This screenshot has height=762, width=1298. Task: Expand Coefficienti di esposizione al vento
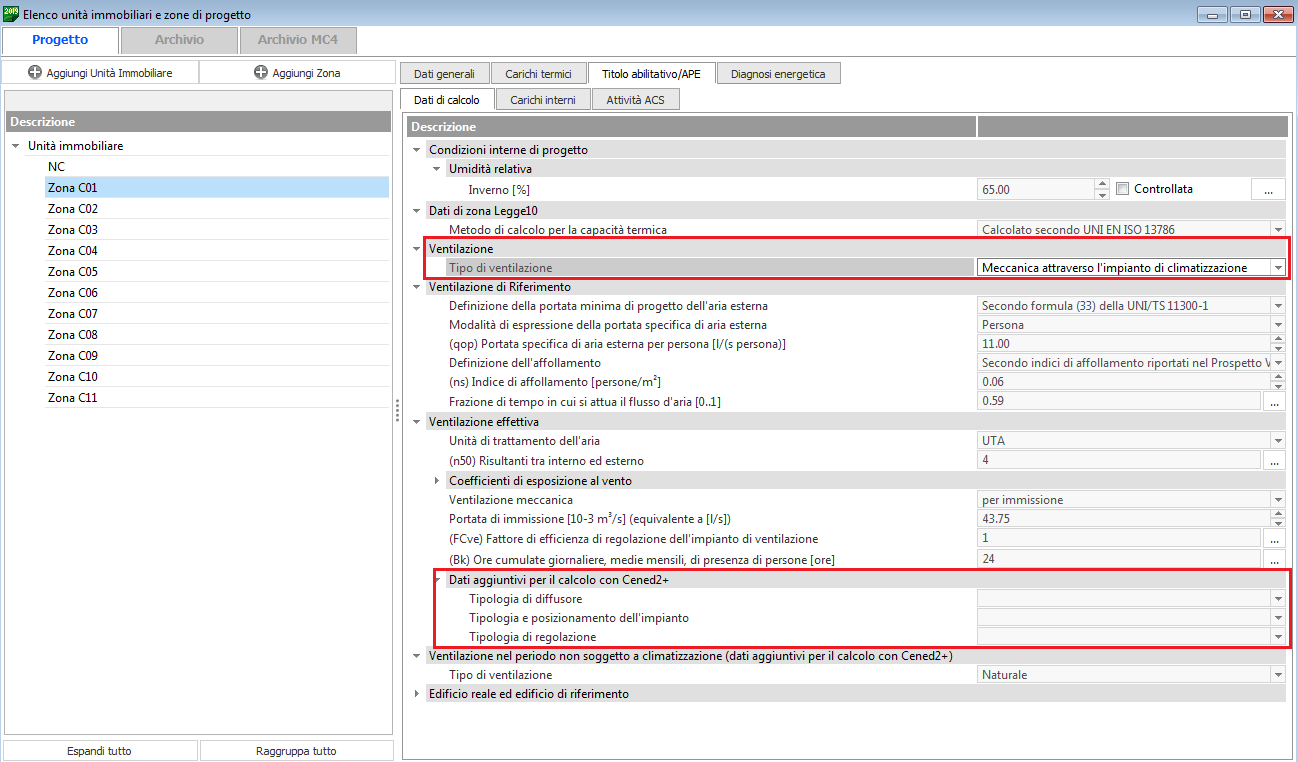coord(437,481)
